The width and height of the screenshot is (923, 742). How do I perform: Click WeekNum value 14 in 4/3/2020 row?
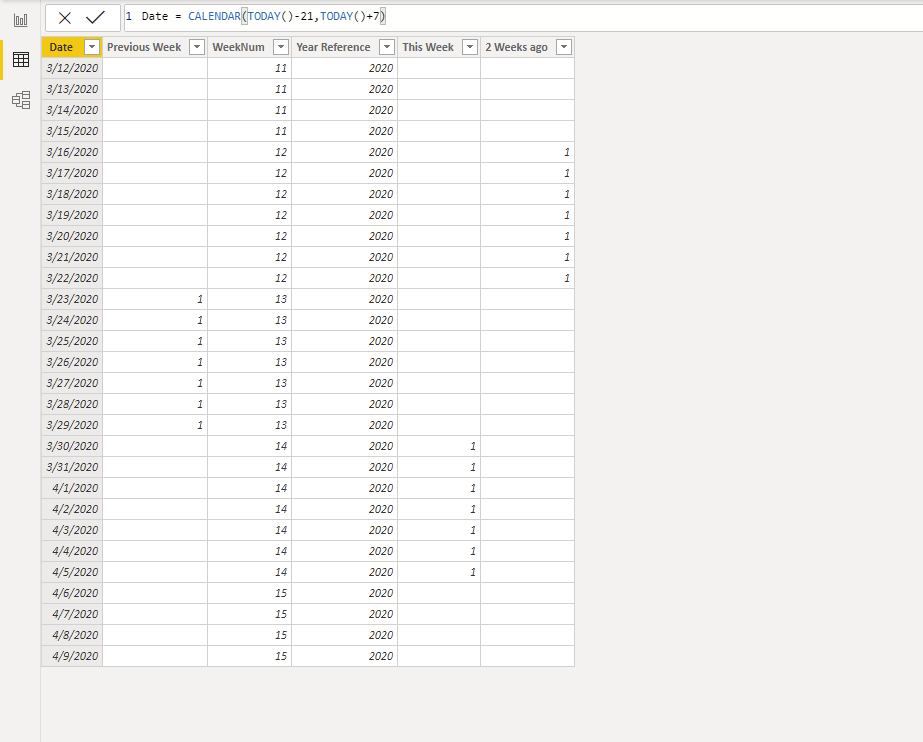pyautogui.click(x=250, y=530)
